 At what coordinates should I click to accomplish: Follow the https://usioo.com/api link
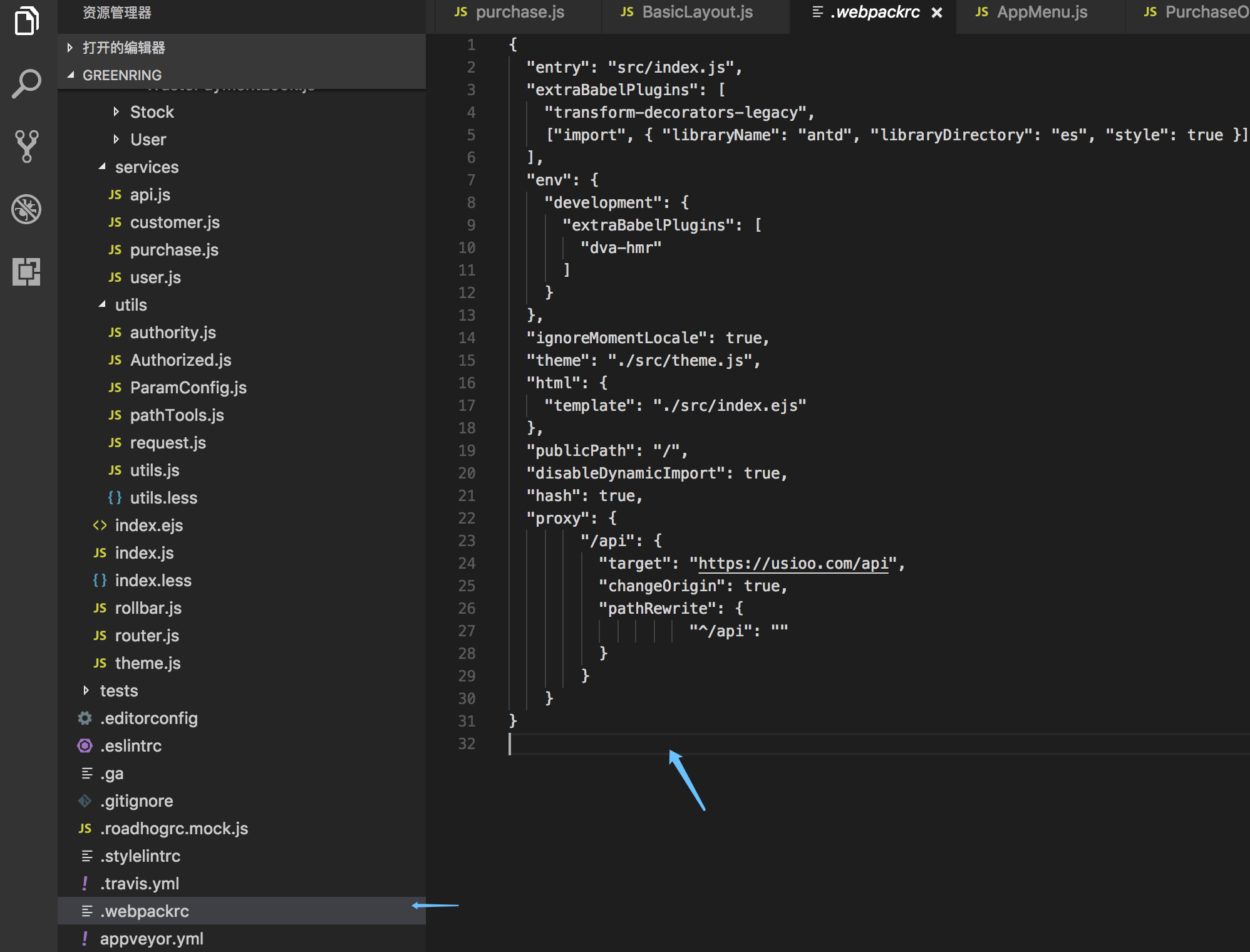tap(793, 564)
